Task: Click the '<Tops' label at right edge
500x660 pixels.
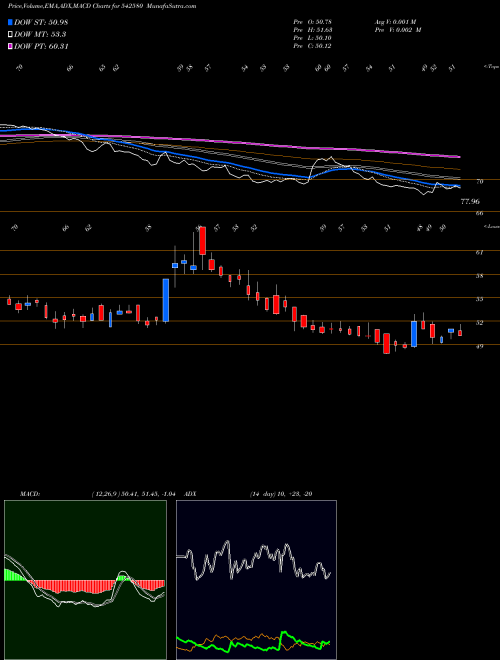Action: (x=490, y=66)
